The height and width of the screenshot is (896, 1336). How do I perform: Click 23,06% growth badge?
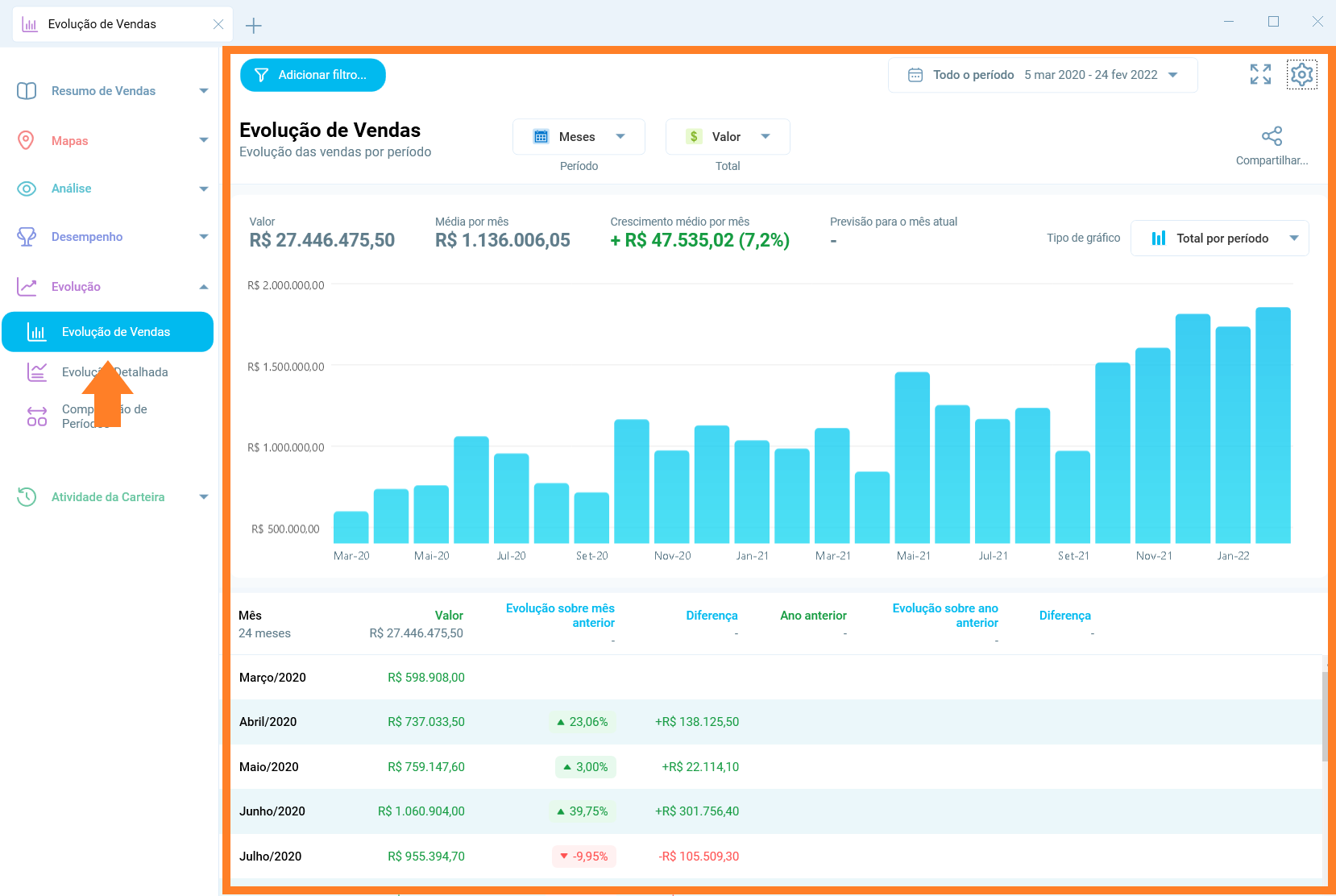pos(583,722)
